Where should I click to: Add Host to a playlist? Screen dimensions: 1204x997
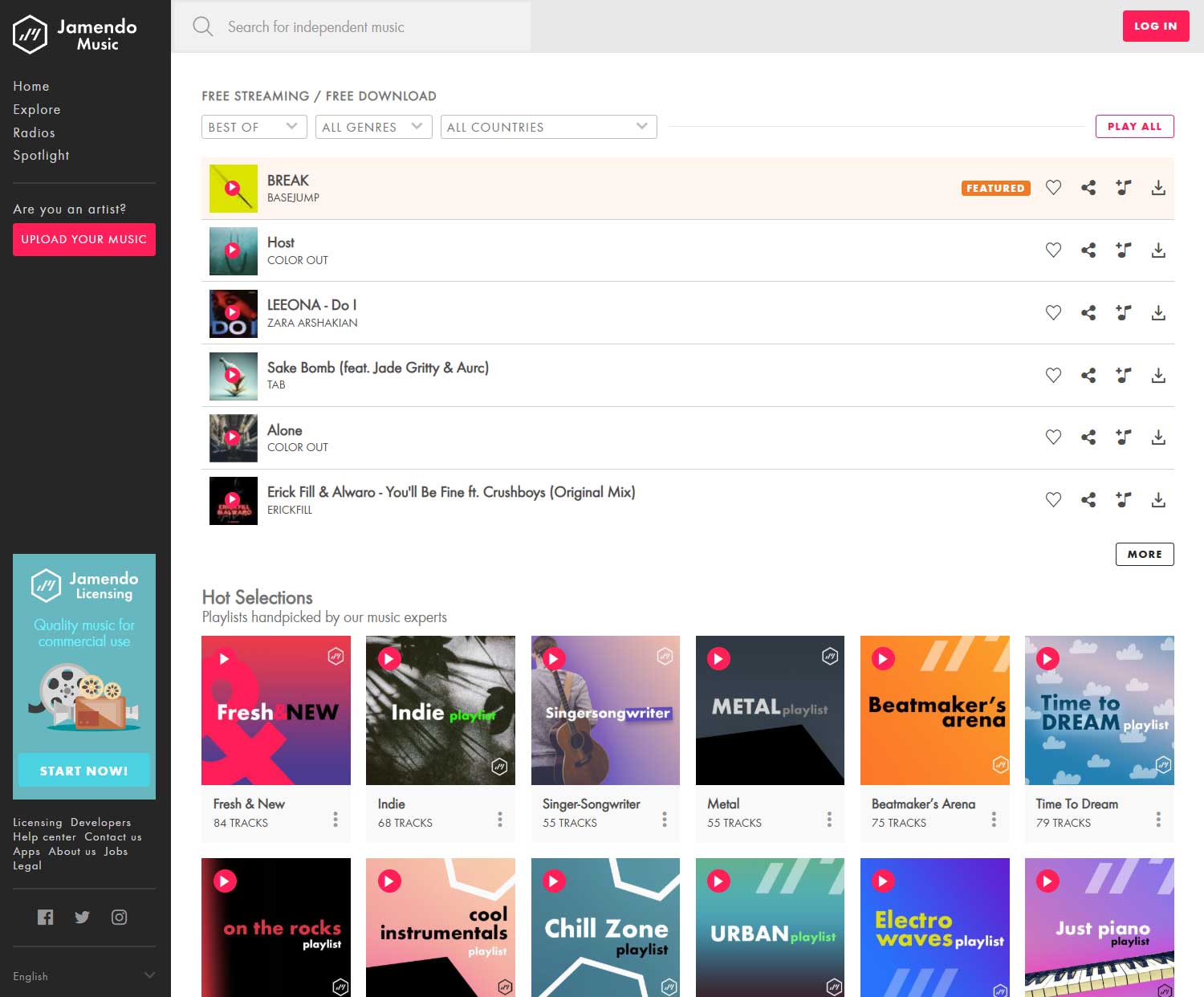(x=1124, y=250)
